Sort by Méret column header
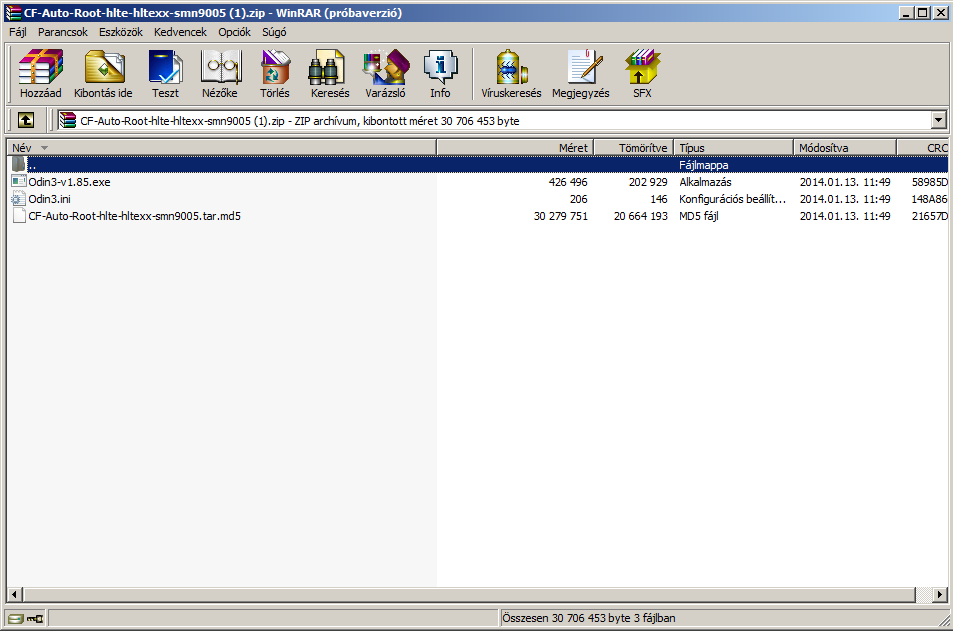Viewport: 953px width, 632px height. (x=515, y=148)
